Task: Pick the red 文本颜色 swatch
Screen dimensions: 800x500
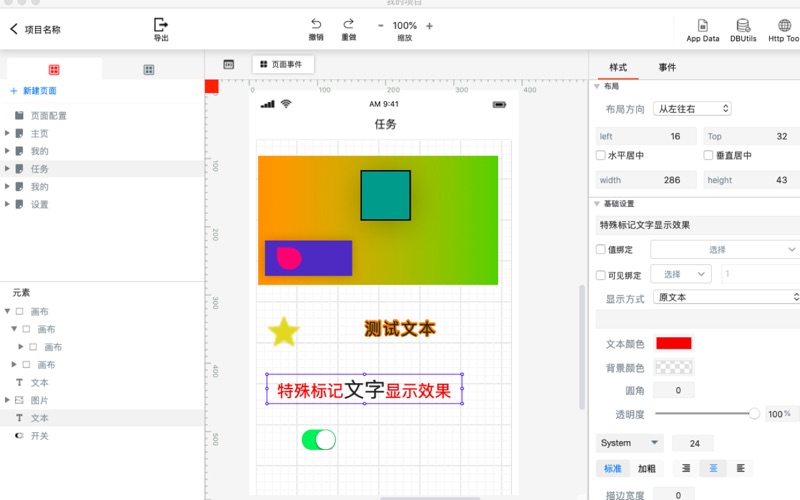Action: (673, 343)
